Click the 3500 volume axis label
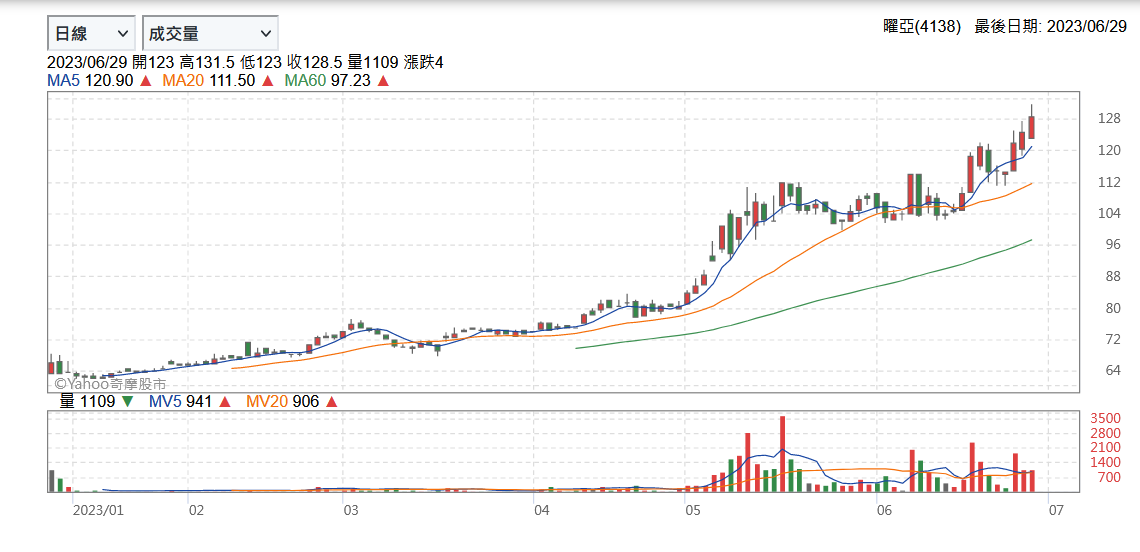Screen dimensions: 1140x552 (x=1104, y=418)
